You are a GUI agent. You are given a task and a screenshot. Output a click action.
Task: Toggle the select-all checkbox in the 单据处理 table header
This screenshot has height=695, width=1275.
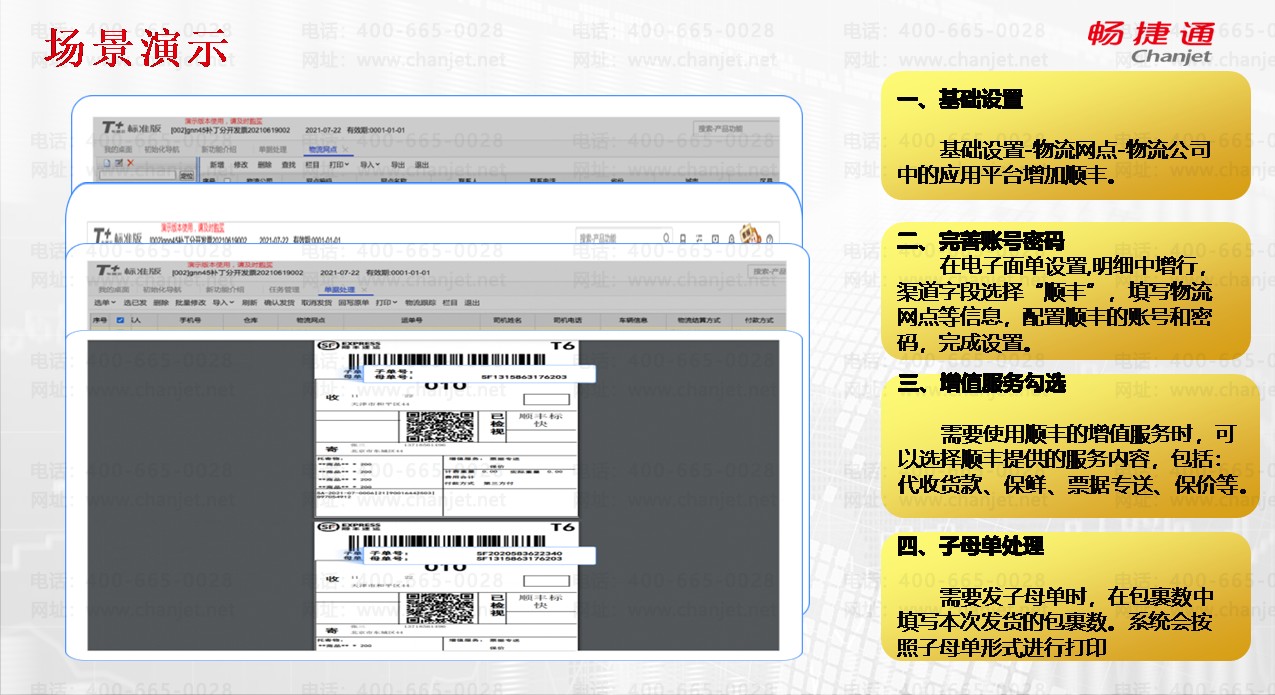(x=120, y=320)
